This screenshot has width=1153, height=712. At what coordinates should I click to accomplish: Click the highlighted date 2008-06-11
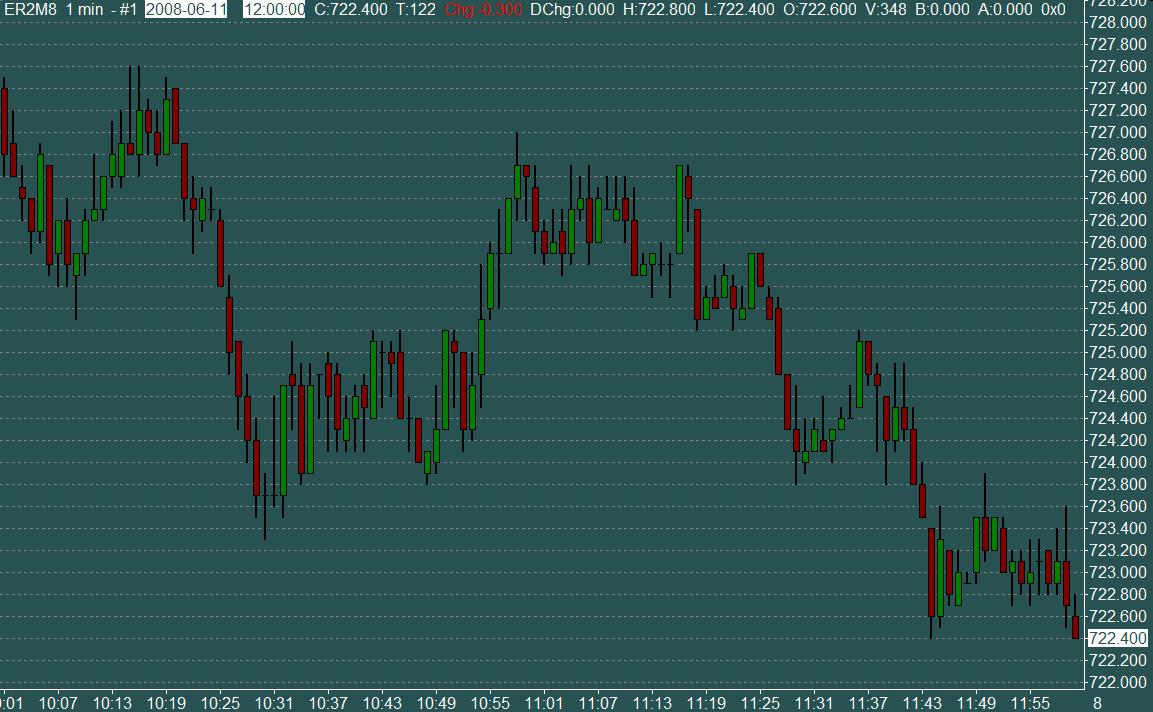186,10
